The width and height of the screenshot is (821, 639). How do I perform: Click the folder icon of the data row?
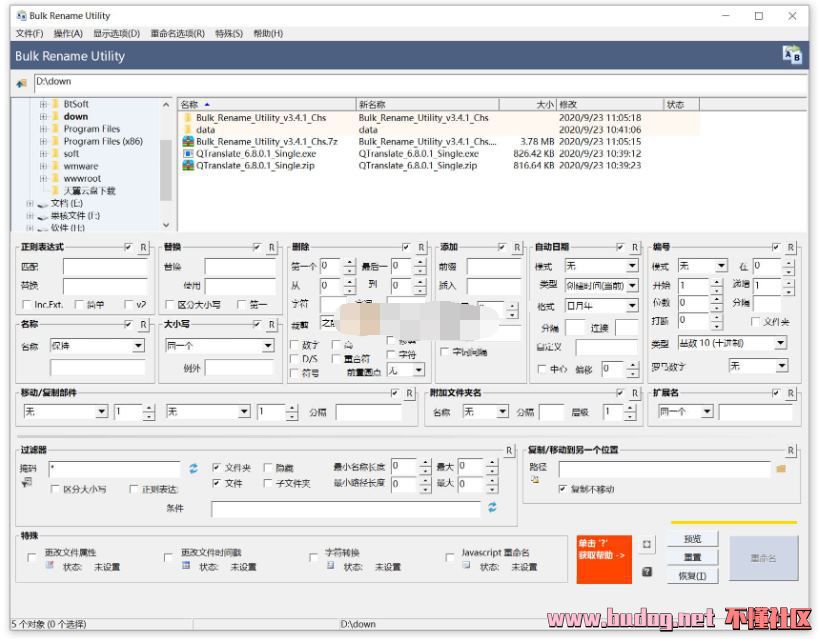tap(188, 129)
